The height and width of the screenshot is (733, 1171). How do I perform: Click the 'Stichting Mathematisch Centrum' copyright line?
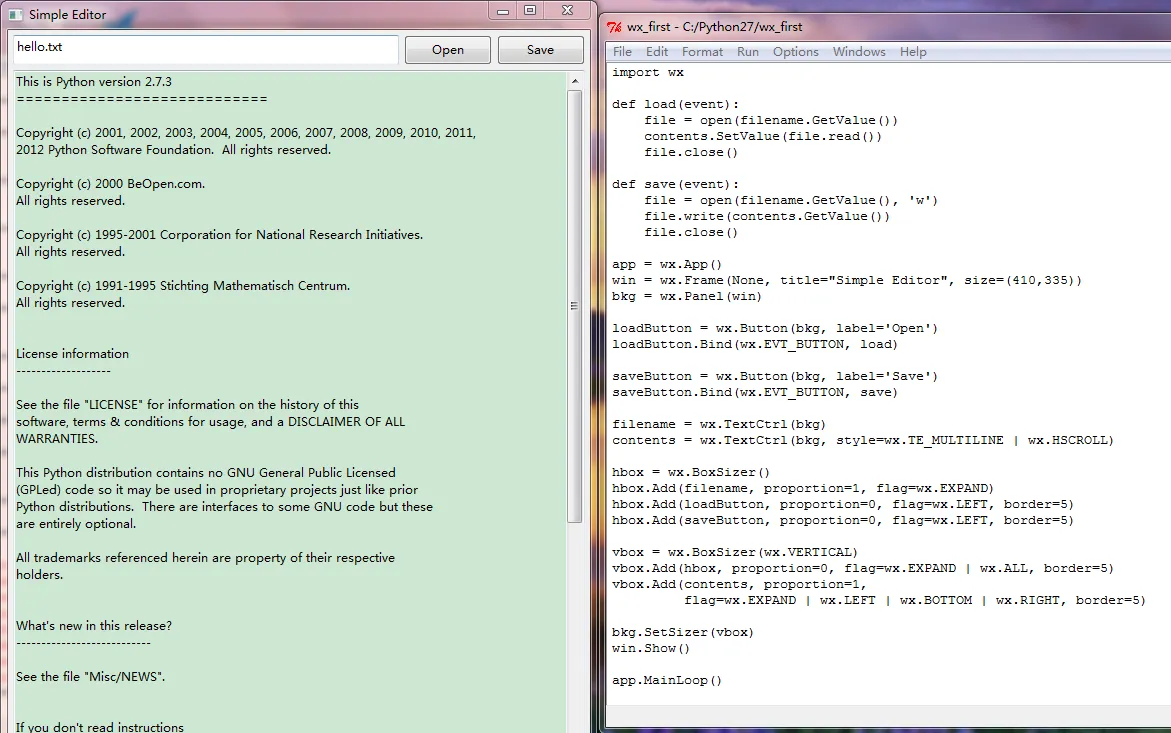(x=183, y=286)
